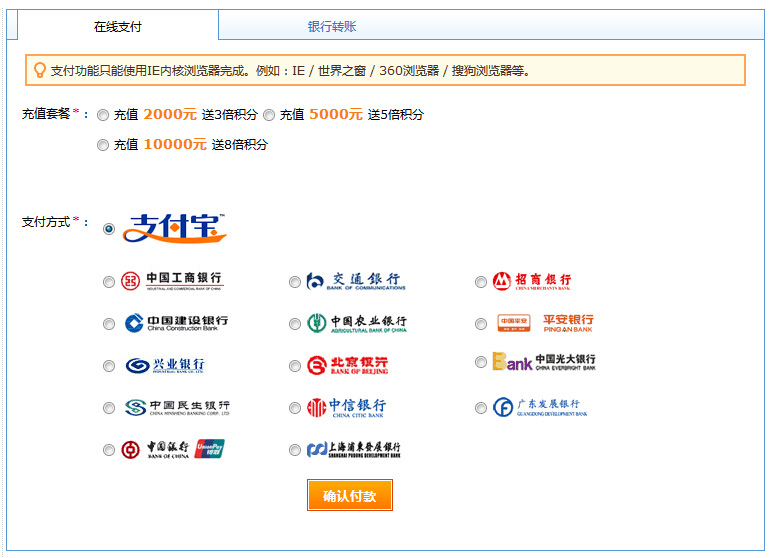Choose 广东发展银行 radio button
The image size is (773, 558).
(481, 408)
